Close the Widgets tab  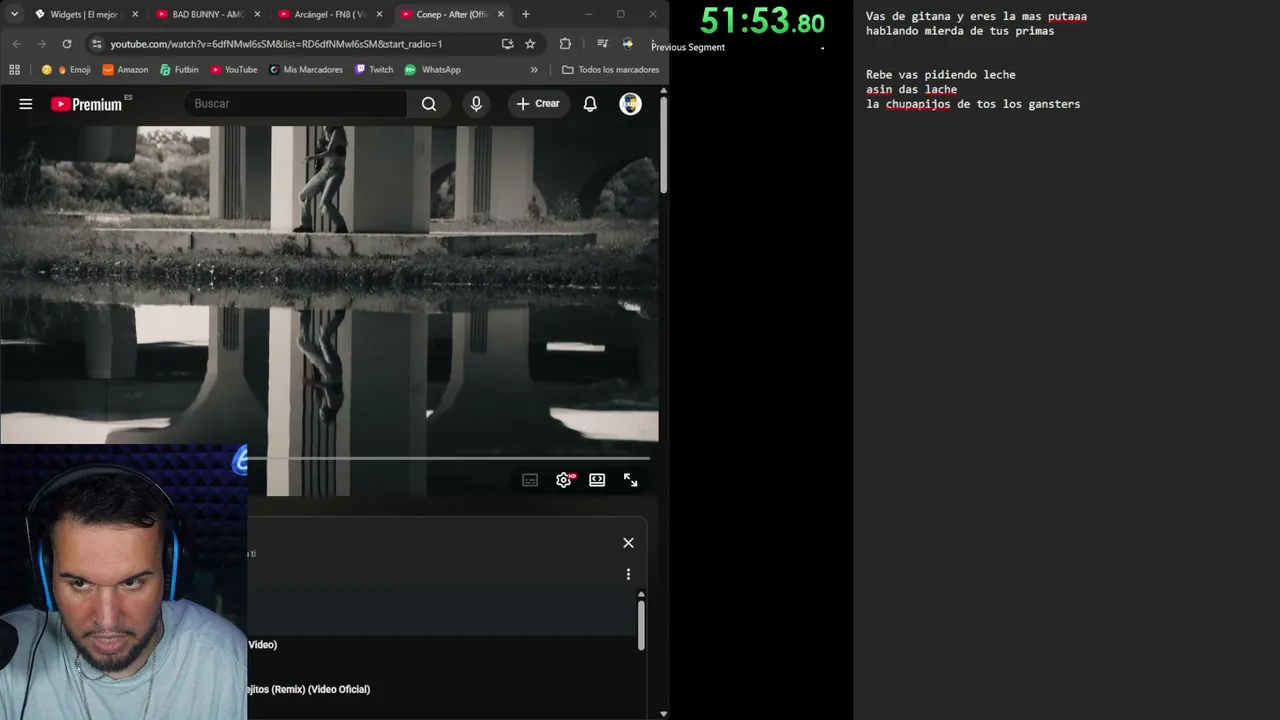135,14
